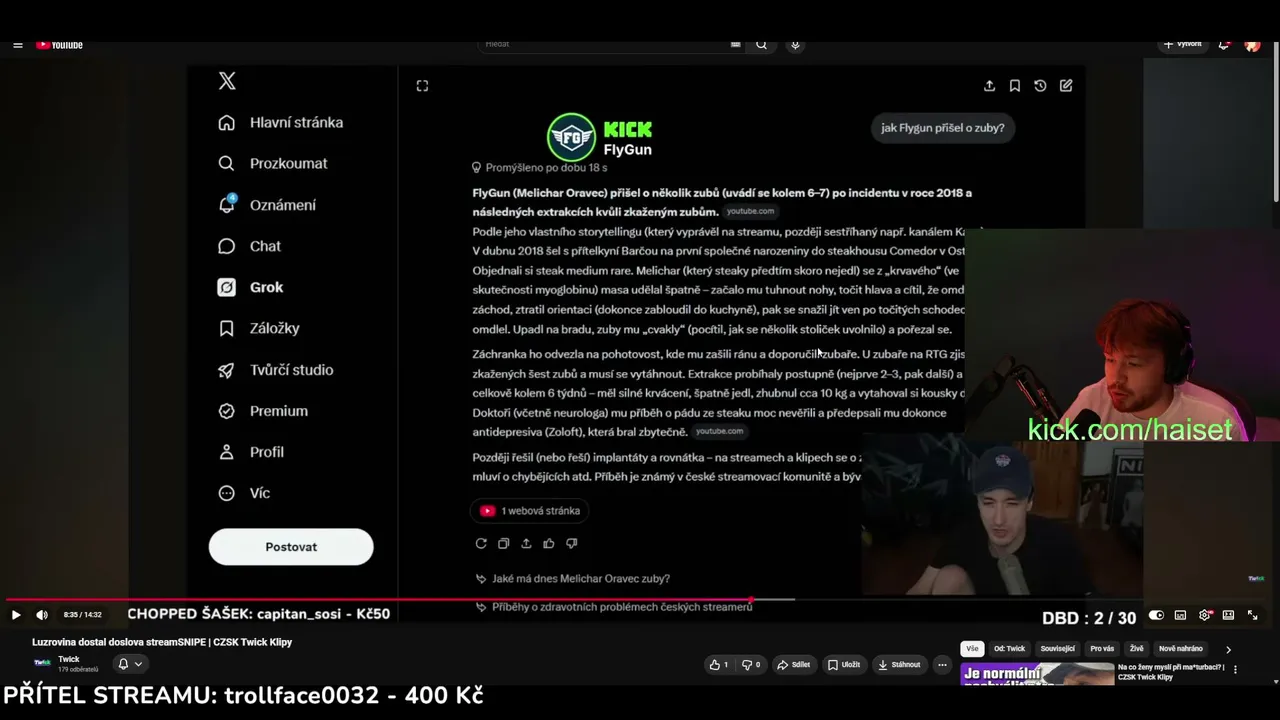Mute the video volume

pyautogui.click(x=42, y=615)
